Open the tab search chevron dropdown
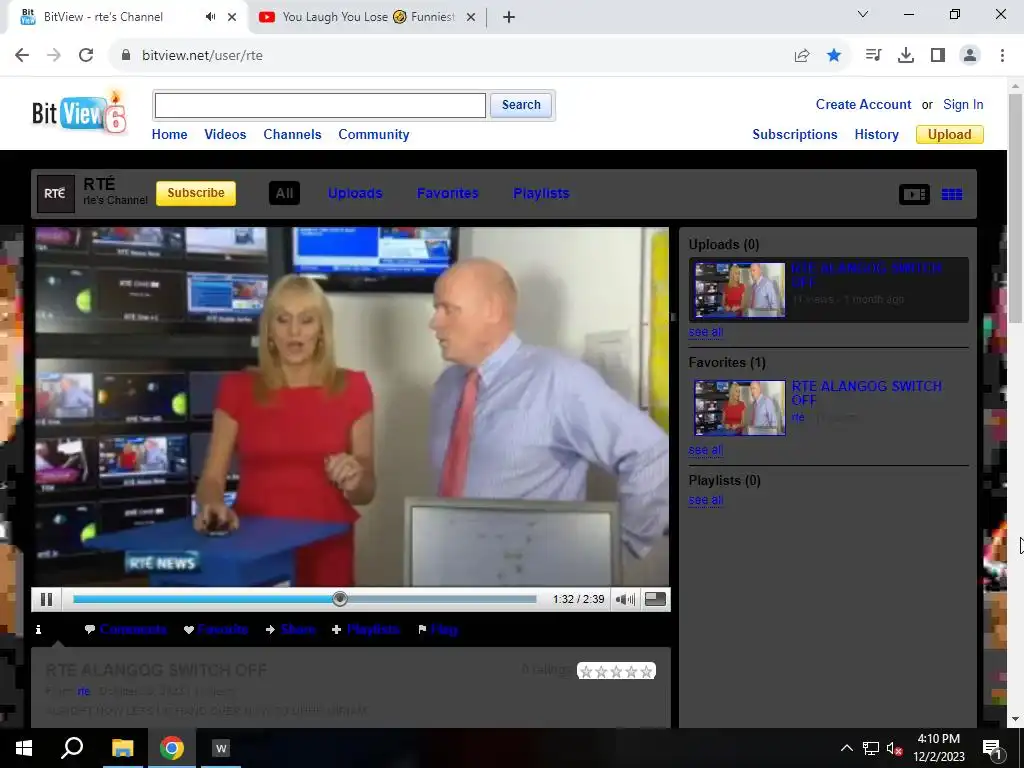The height and width of the screenshot is (768, 1024). (x=863, y=14)
